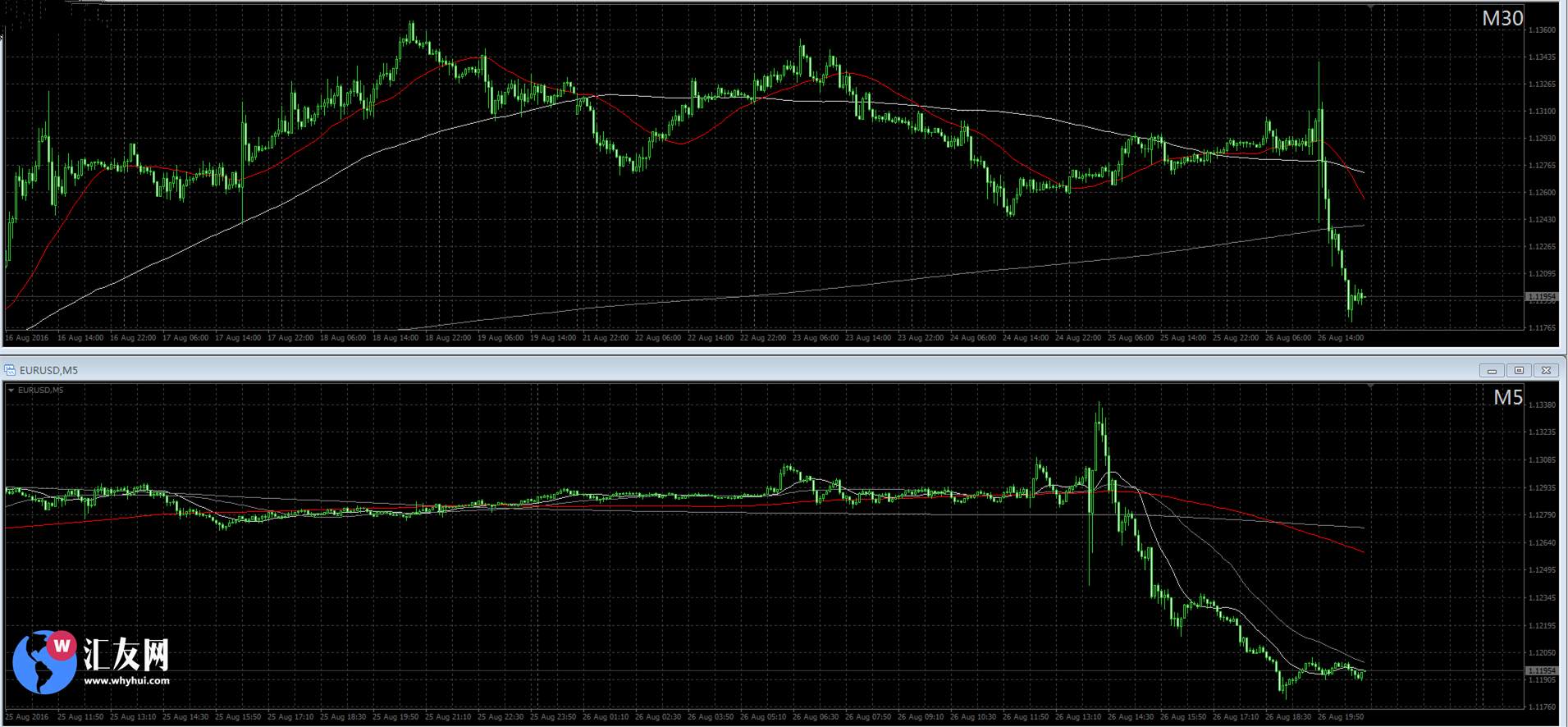Click the 17 Aug 14:00 time label
Screen dimensions: 1568x727
click(x=238, y=338)
